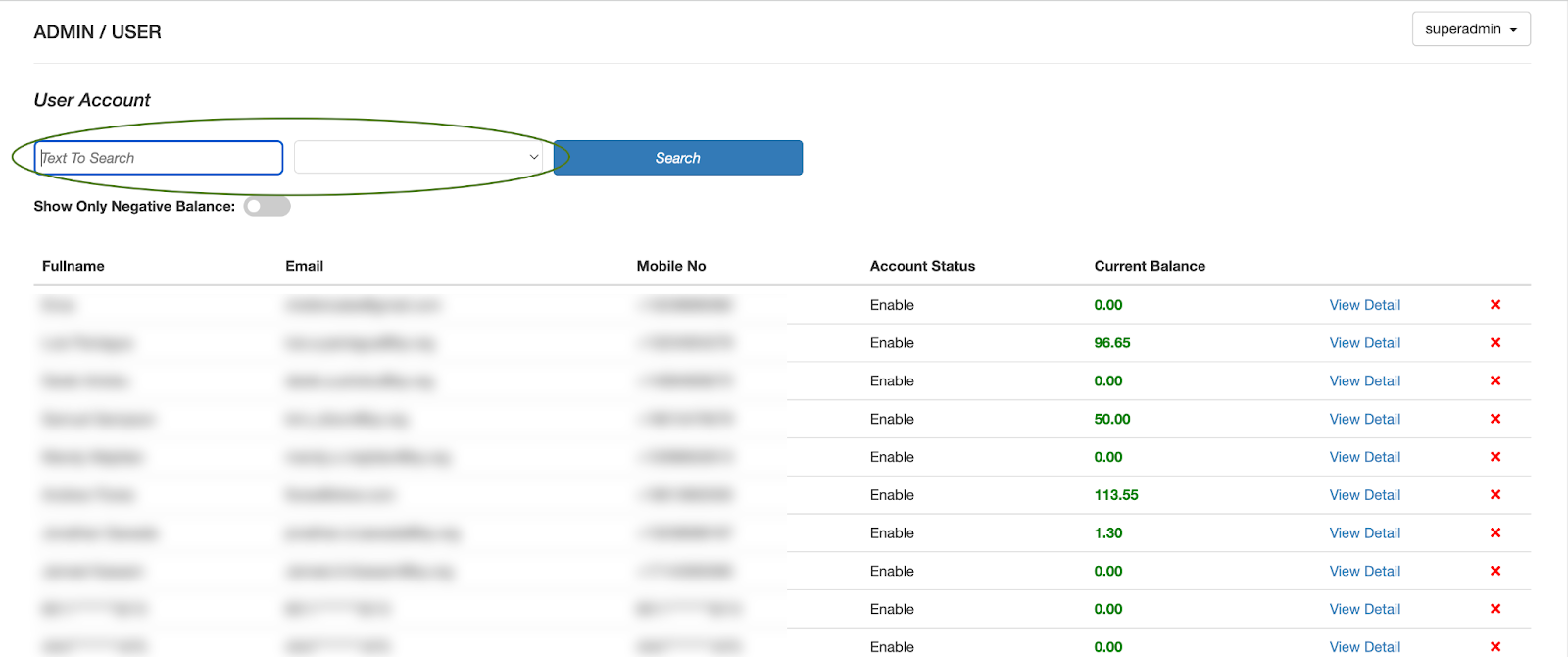Open View Detail between 96.65 and 50.00 rows

click(1365, 380)
